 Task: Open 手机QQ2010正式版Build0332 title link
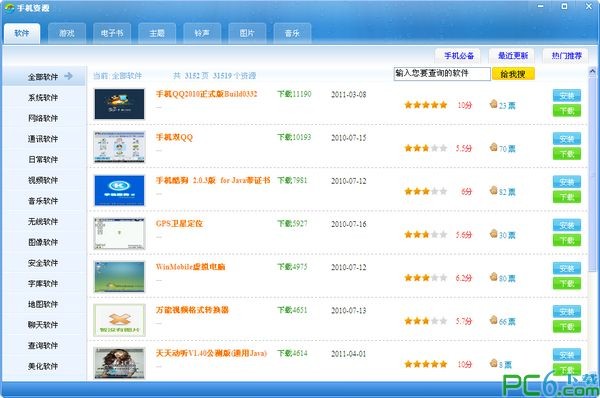207,94
